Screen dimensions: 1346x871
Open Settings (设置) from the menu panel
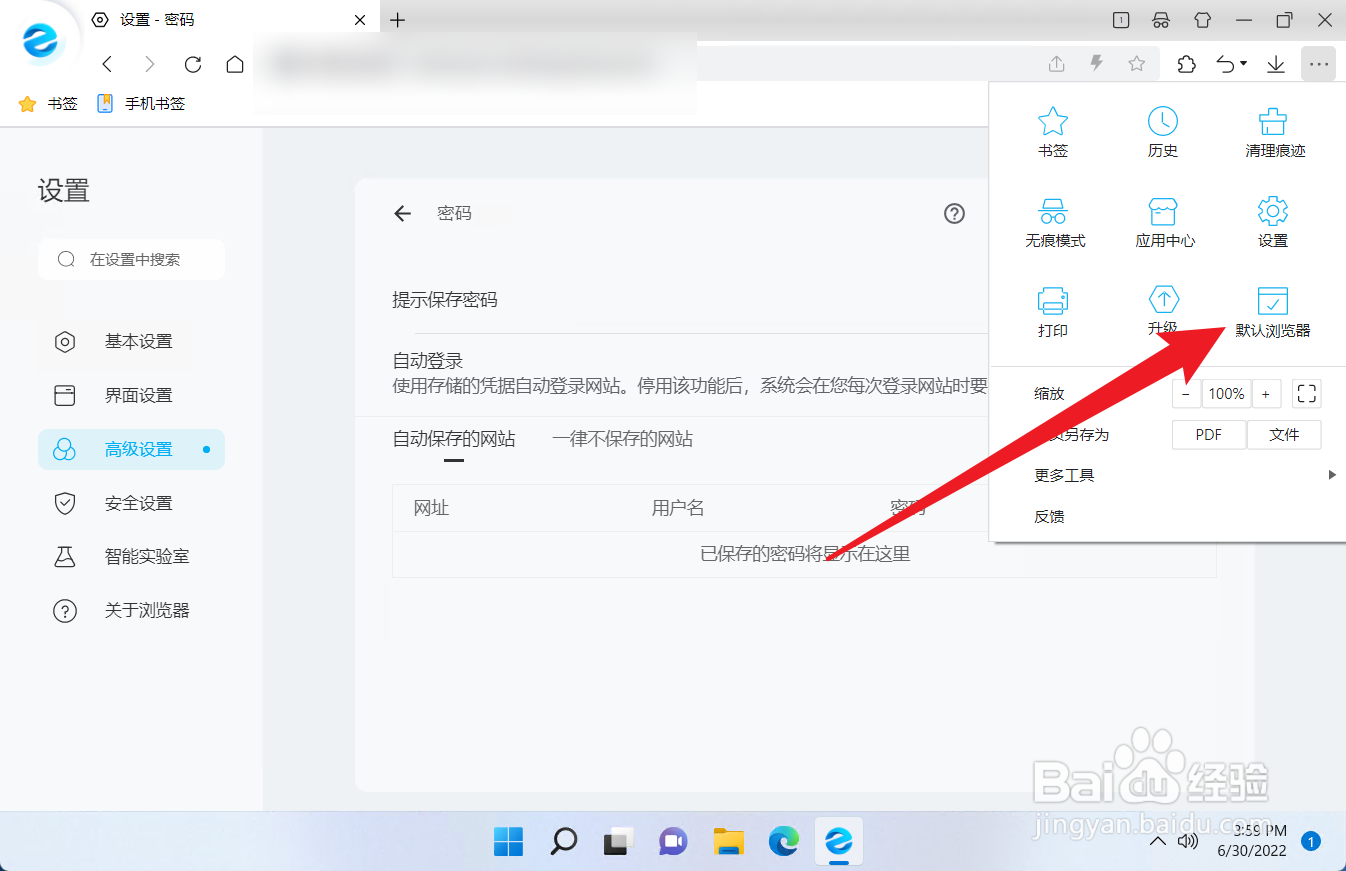[x=1272, y=223]
